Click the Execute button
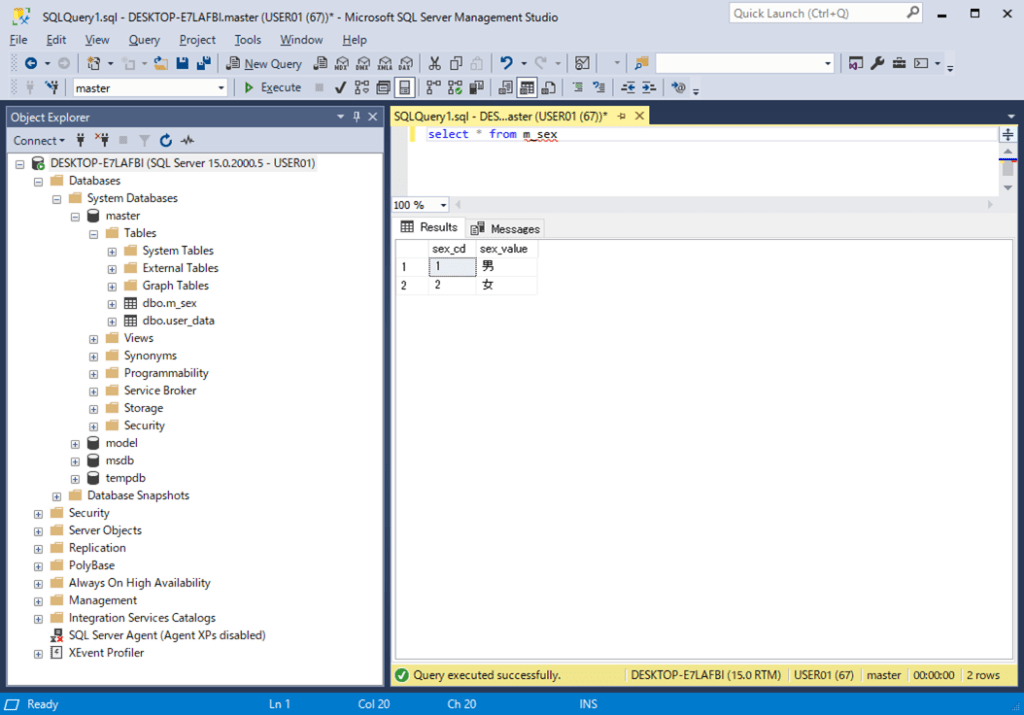This screenshot has height=715, width=1024. coord(272,88)
